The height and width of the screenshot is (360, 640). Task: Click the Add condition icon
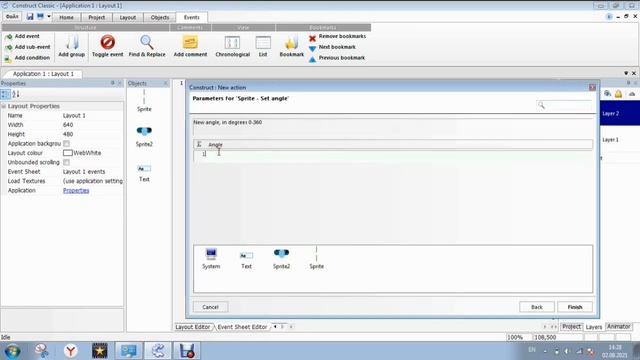tap(9, 58)
